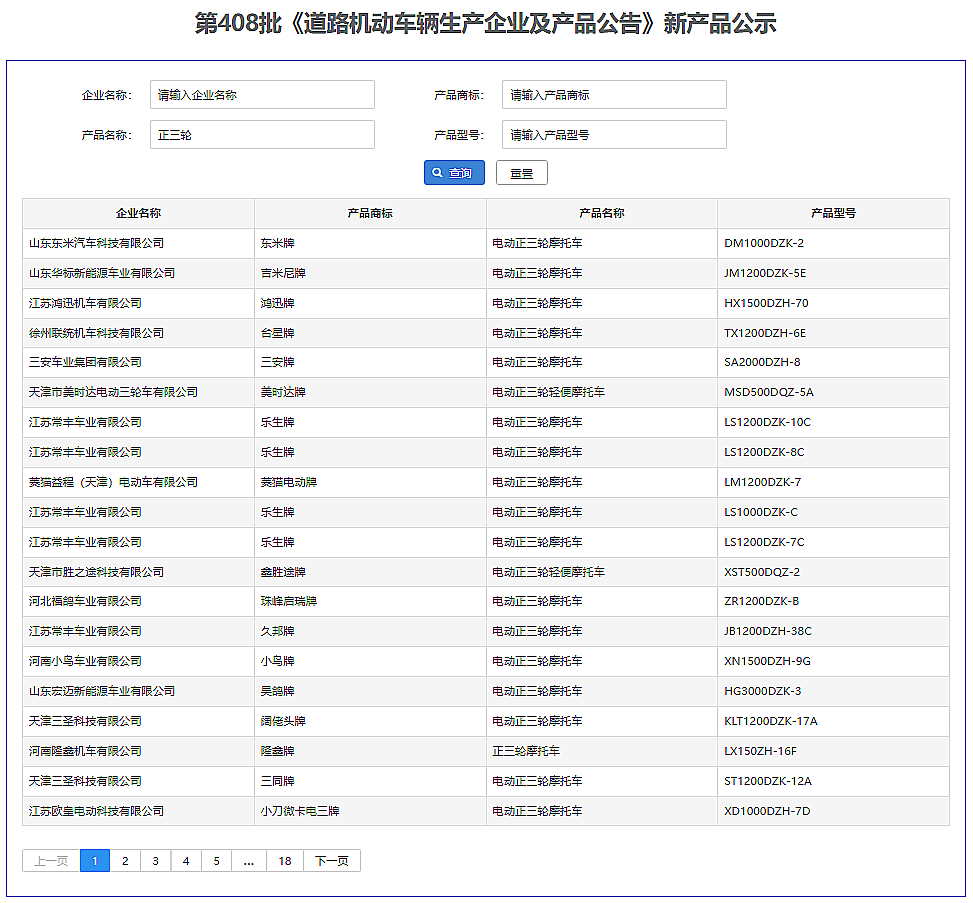Click trademark 久邦牌
Image resolution: width=973 pixels, height=903 pixels.
click(277, 631)
